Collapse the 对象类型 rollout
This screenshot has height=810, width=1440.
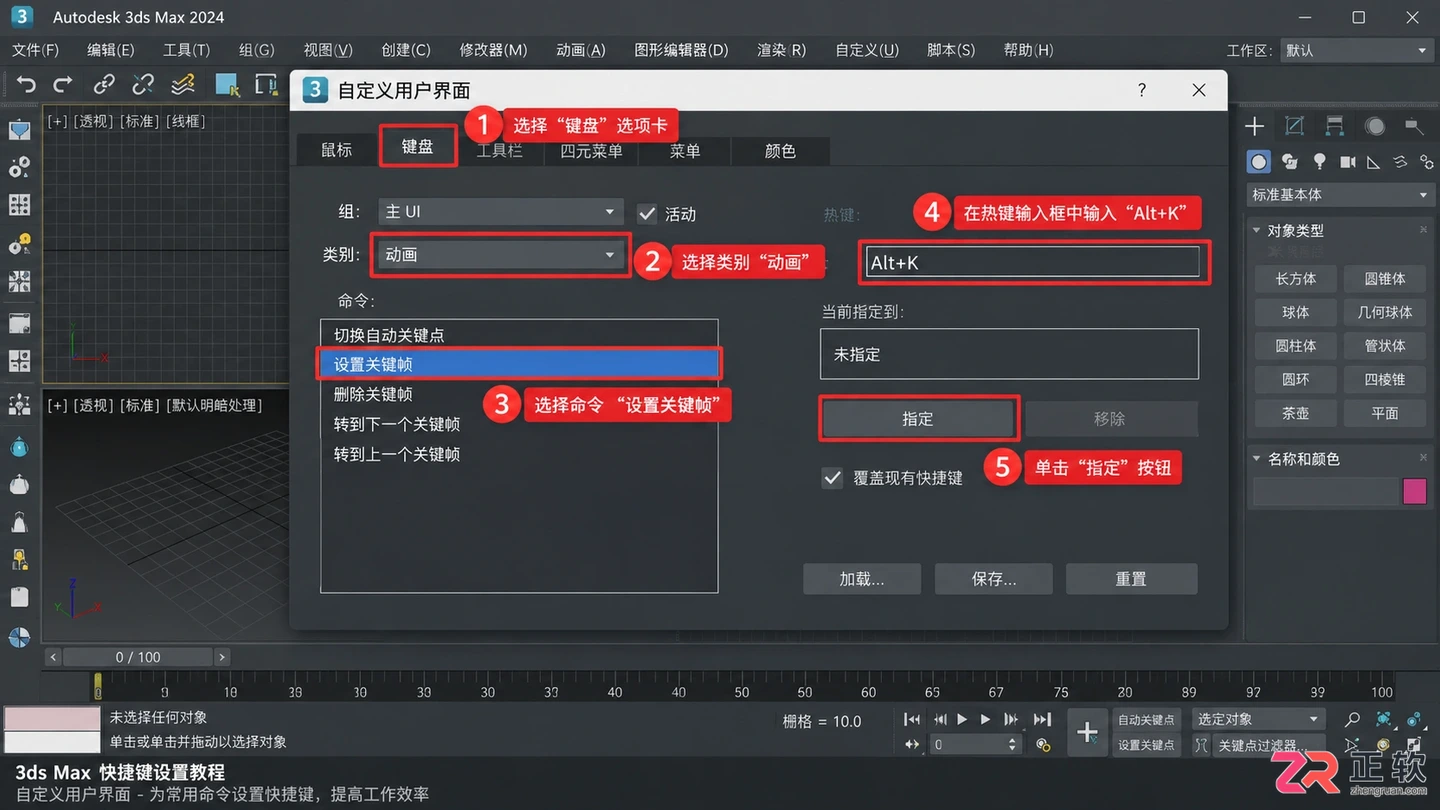(x=1257, y=231)
